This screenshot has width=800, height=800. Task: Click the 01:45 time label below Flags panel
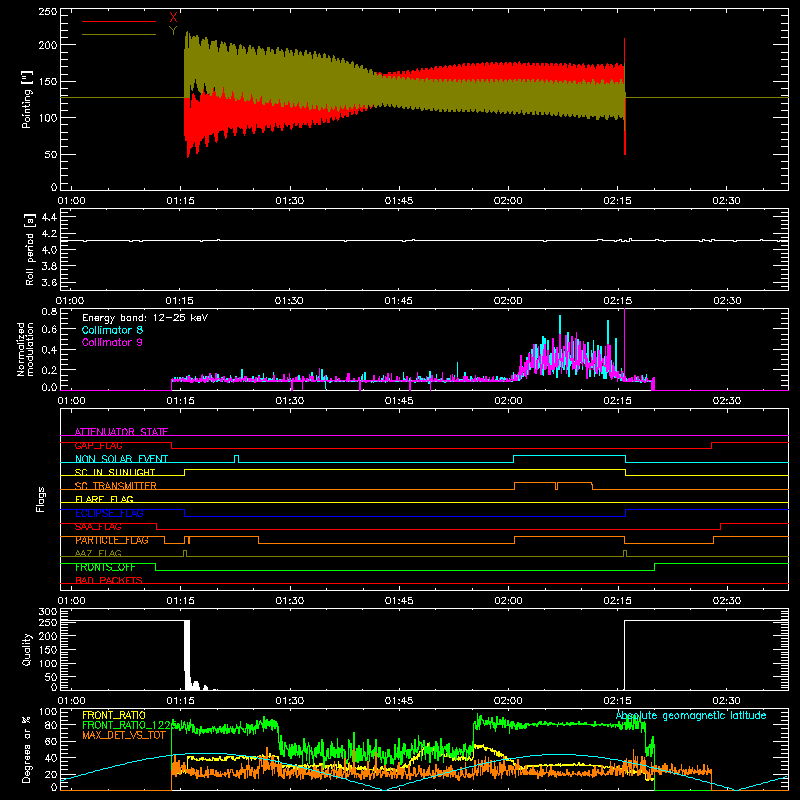[x=398, y=601]
